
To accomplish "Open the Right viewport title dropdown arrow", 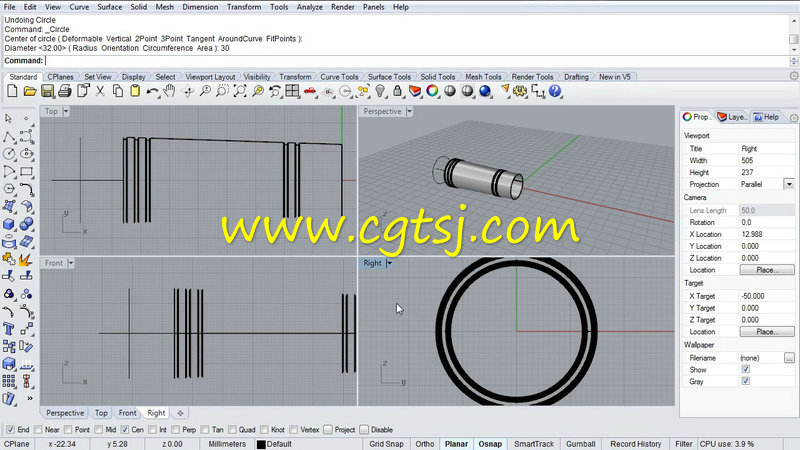I will tap(389, 263).
